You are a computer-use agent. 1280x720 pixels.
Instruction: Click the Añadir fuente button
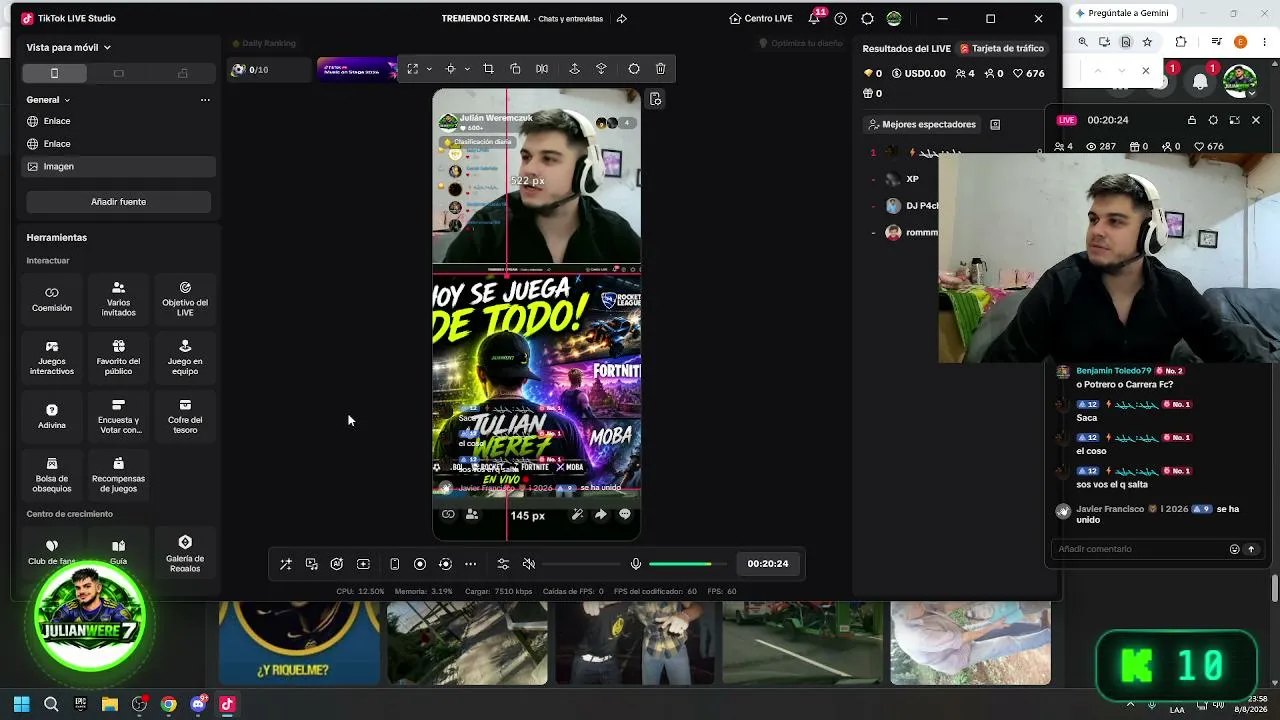[118, 202]
